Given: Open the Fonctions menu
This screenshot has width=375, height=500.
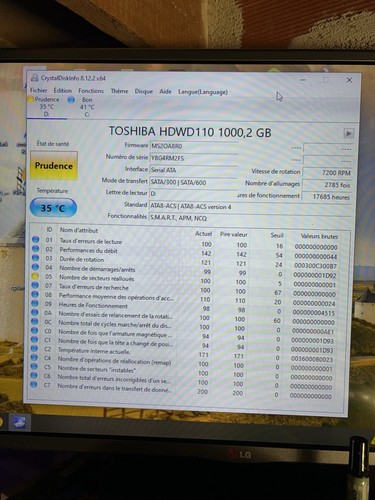Looking at the screenshot, I should [x=91, y=91].
